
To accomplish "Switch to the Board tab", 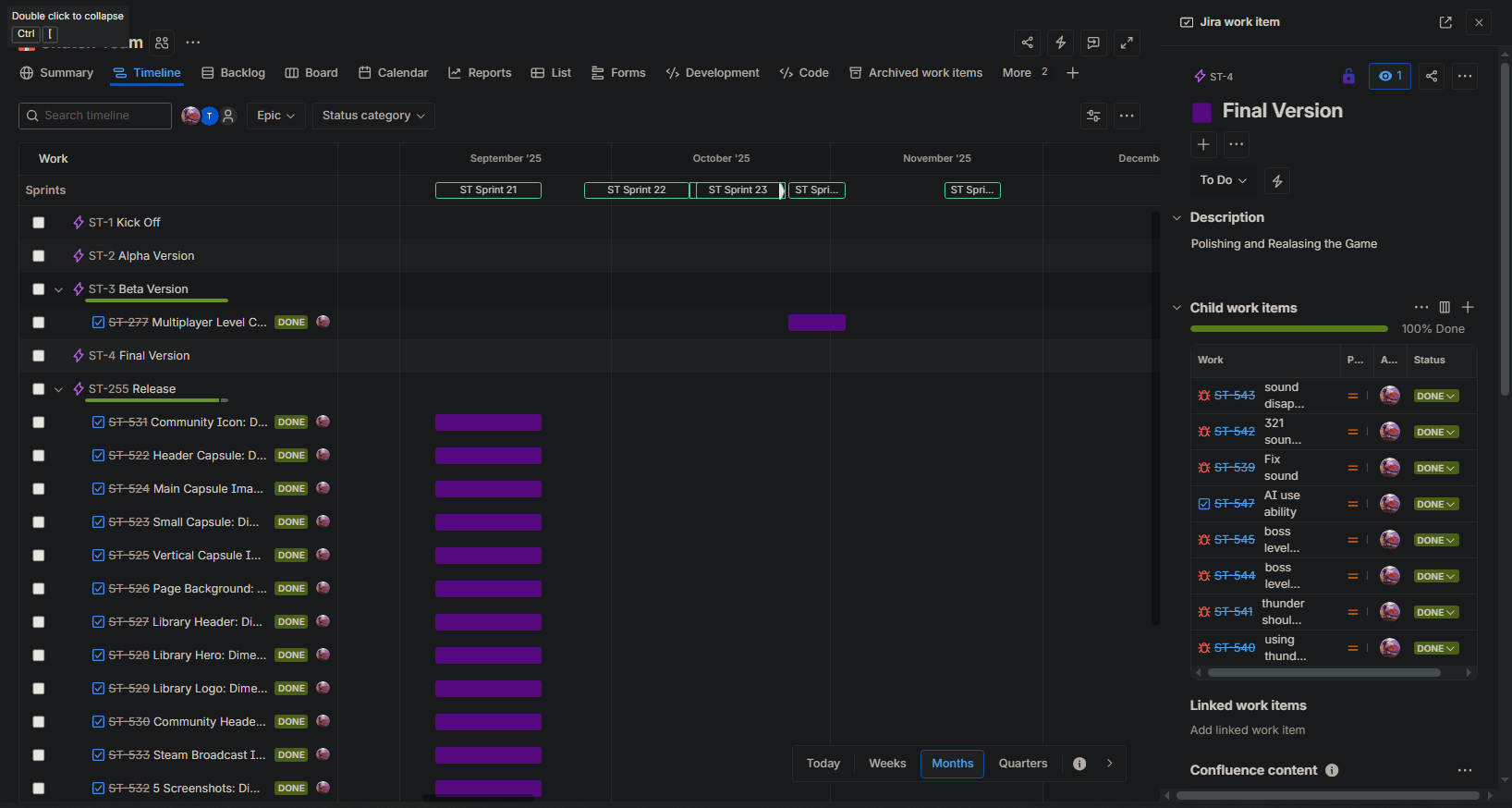I will pyautogui.click(x=311, y=73).
